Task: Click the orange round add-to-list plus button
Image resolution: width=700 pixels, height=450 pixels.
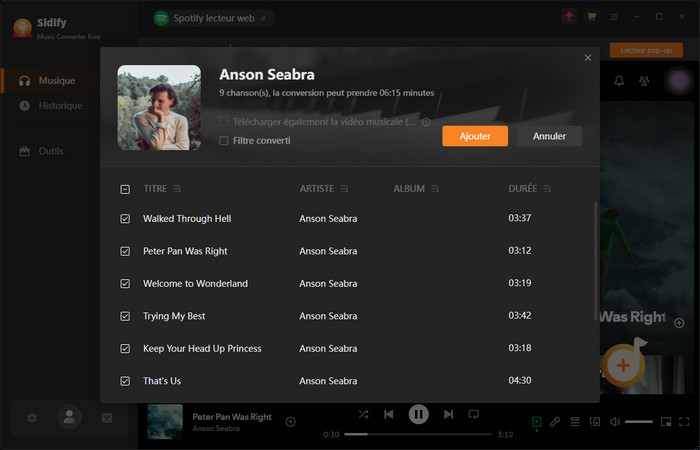Action: [x=623, y=365]
